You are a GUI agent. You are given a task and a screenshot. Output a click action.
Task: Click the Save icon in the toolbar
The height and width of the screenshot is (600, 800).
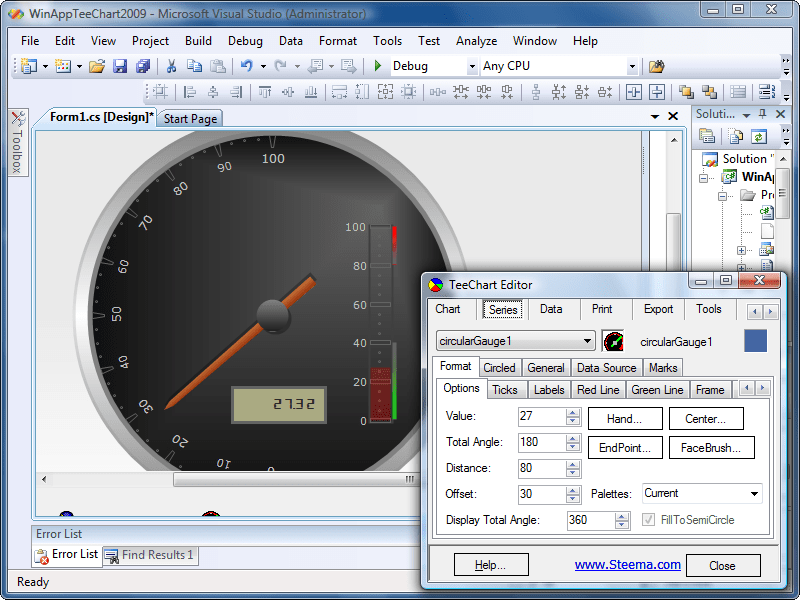(x=120, y=66)
